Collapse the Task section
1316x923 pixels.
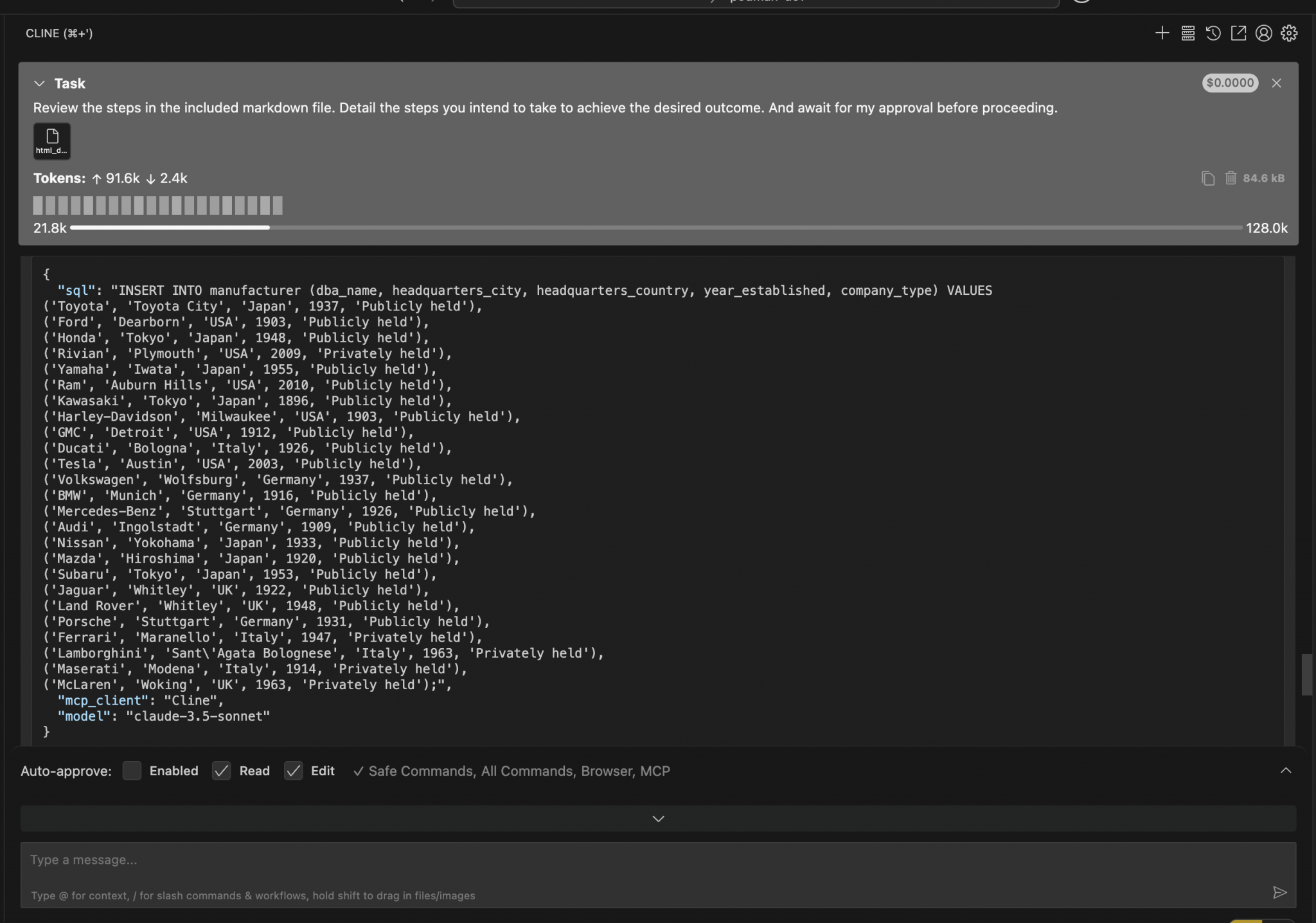tap(40, 83)
